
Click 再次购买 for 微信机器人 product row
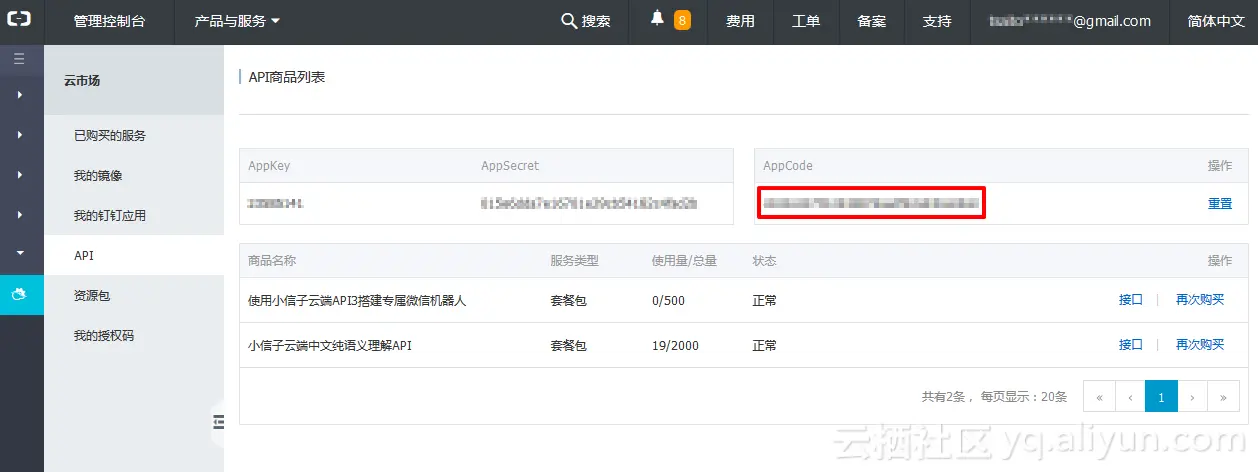click(x=1200, y=300)
